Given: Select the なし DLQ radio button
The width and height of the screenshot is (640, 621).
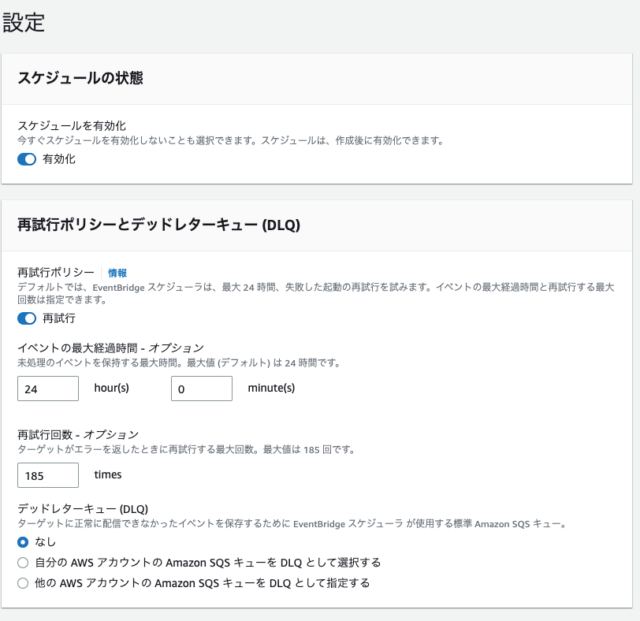Looking at the screenshot, I should click(23, 542).
